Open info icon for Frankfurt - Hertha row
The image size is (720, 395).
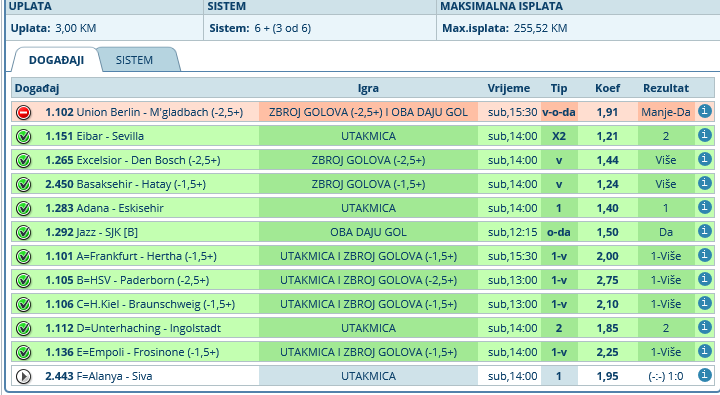[705, 255]
